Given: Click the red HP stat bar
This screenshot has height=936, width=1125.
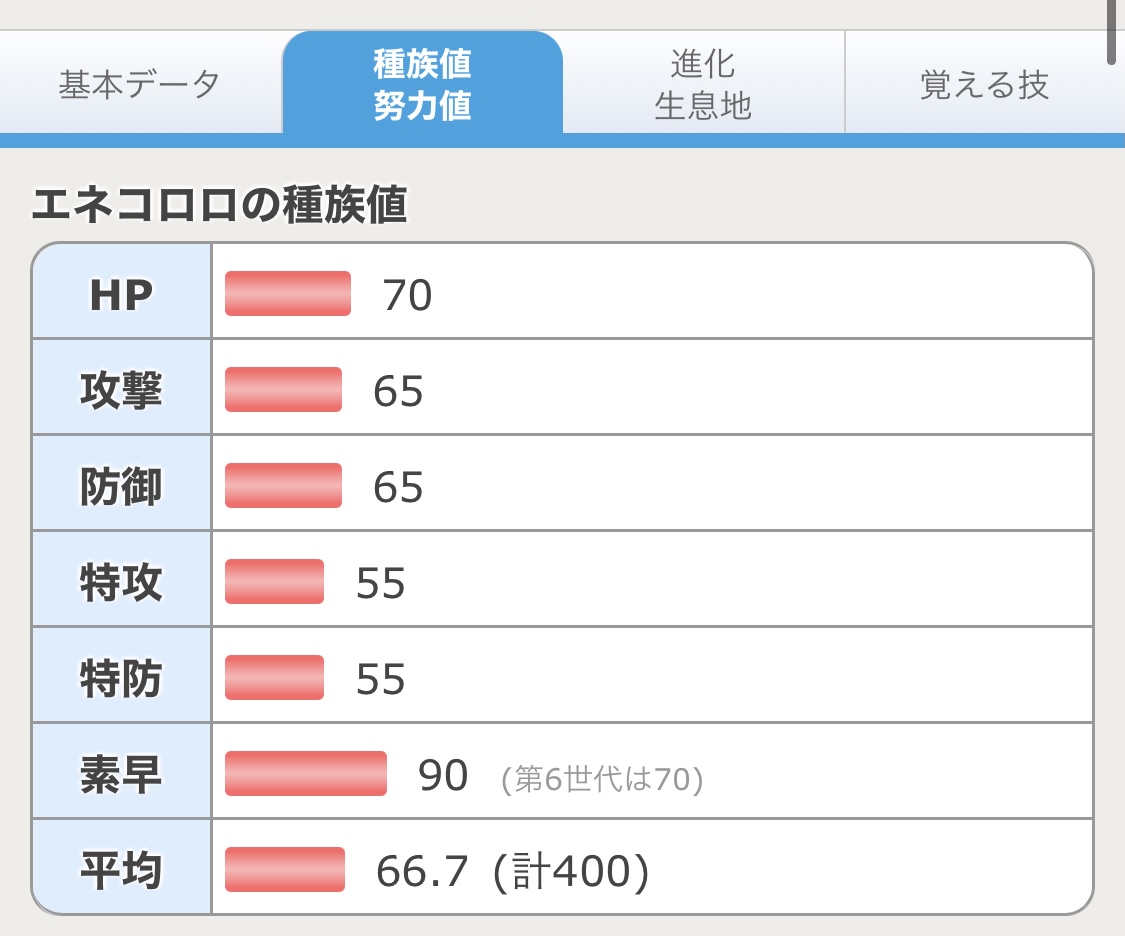Looking at the screenshot, I should click(288, 294).
